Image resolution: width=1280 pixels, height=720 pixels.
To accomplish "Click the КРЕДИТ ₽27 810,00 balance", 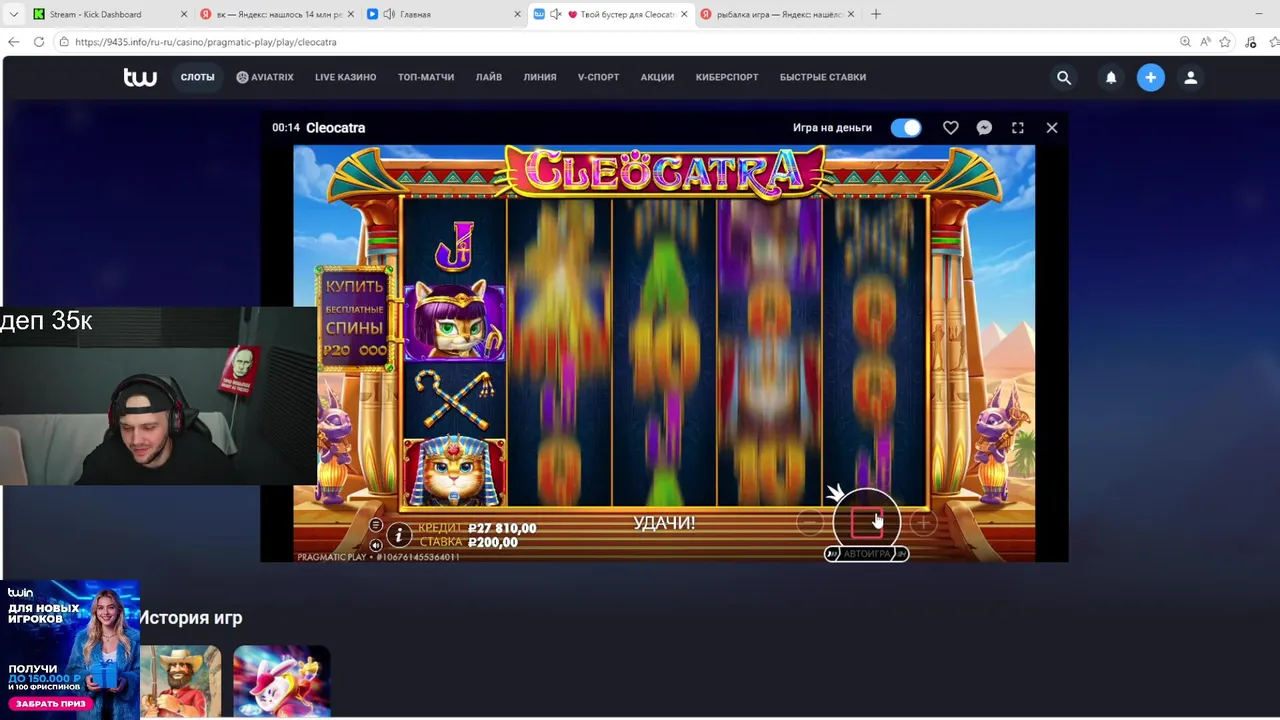I will [477, 528].
